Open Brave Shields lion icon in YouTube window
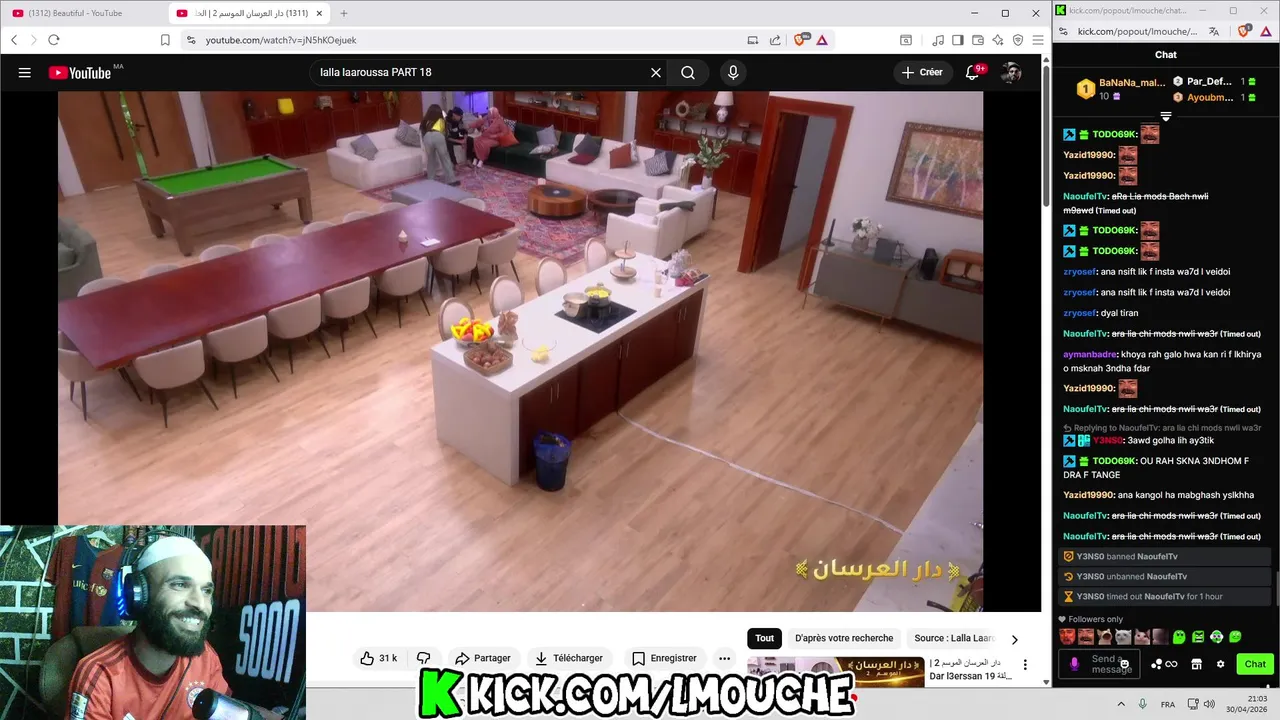Viewport: 1280px width, 720px height. pos(800,40)
